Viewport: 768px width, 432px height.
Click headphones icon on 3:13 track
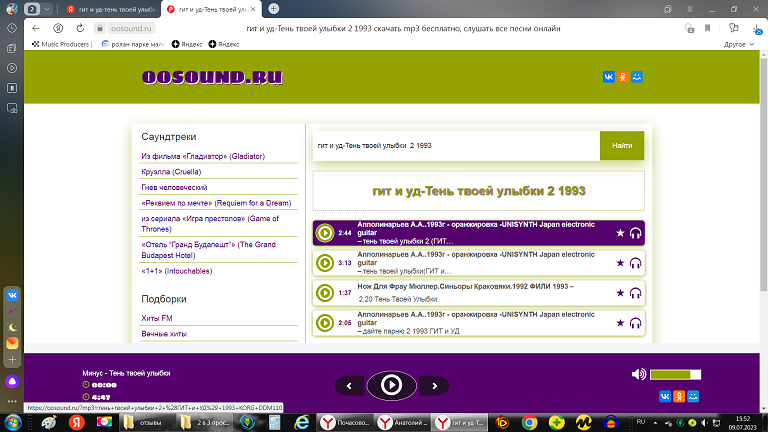pos(635,263)
